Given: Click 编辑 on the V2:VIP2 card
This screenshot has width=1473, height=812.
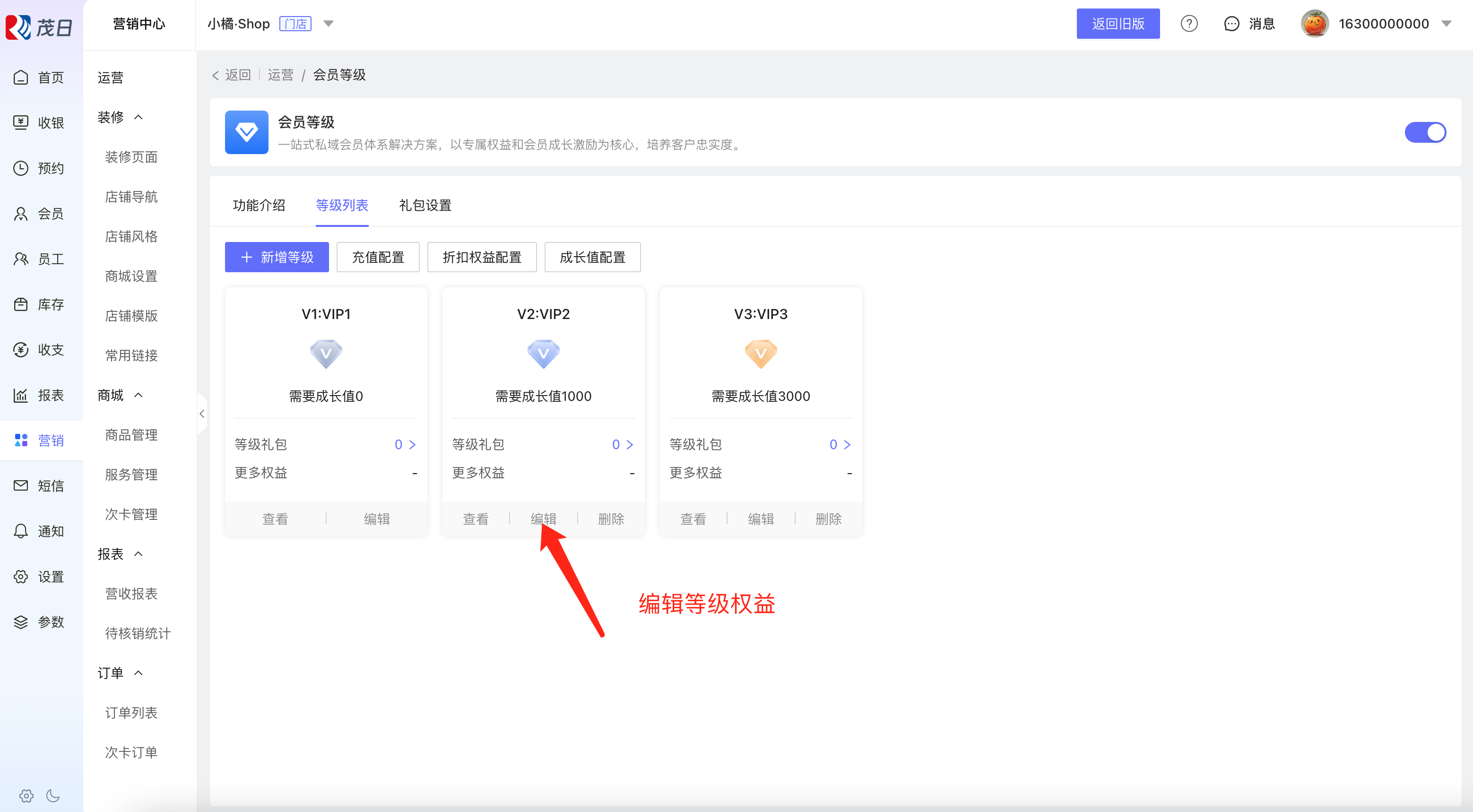Looking at the screenshot, I should (x=543, y=518).
